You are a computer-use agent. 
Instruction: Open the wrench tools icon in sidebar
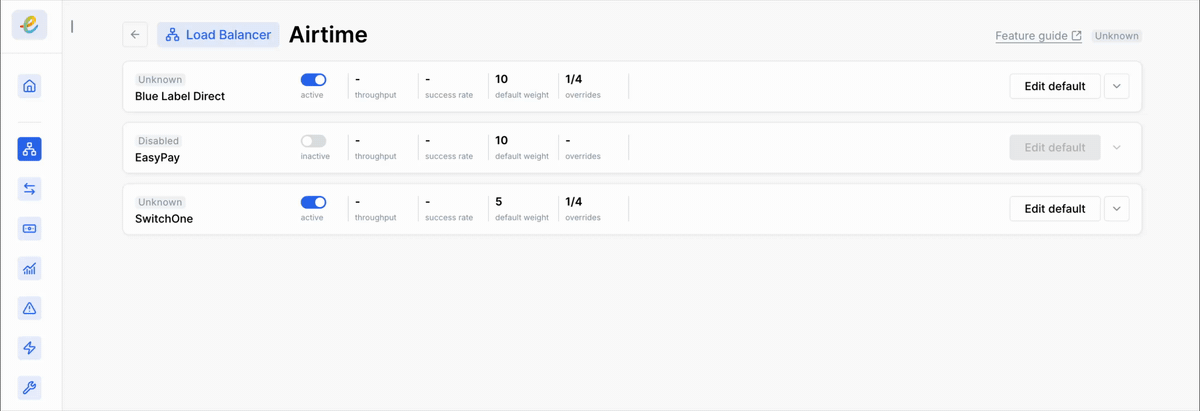pyautogui.click(x=30, y=388)
